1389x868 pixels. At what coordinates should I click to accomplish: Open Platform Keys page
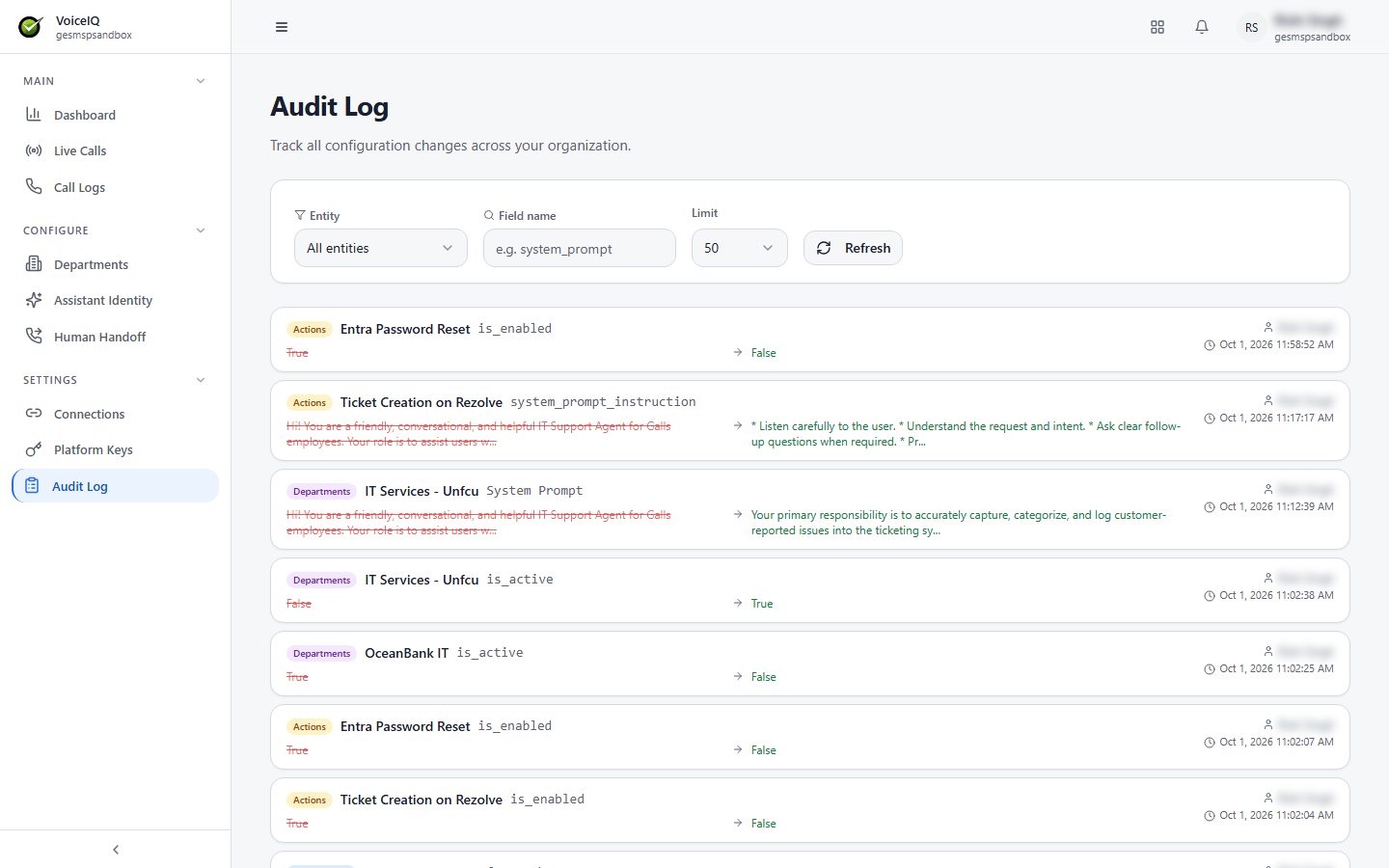pos(115,449)
